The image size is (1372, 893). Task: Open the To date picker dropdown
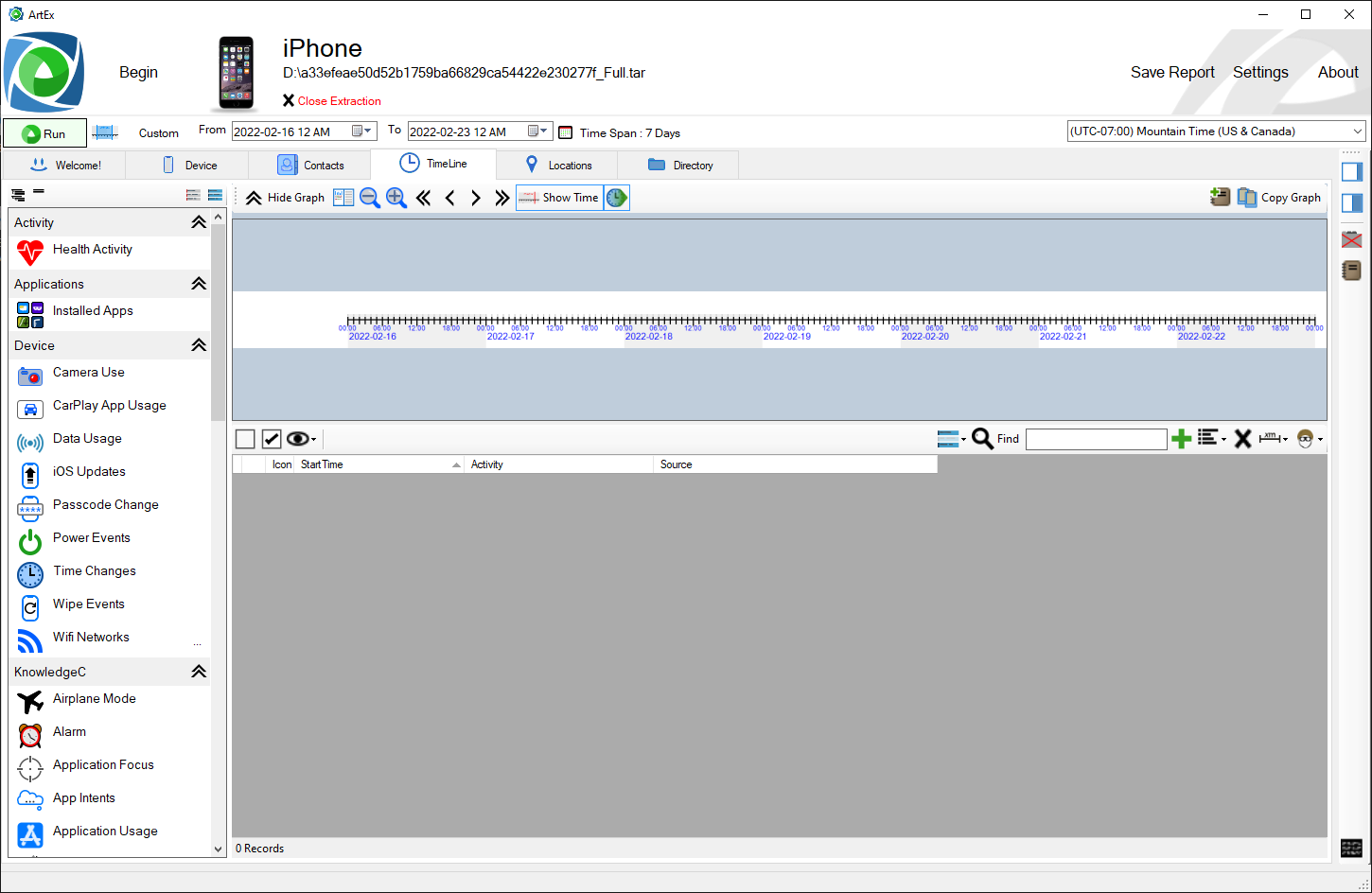click(539, 131)
